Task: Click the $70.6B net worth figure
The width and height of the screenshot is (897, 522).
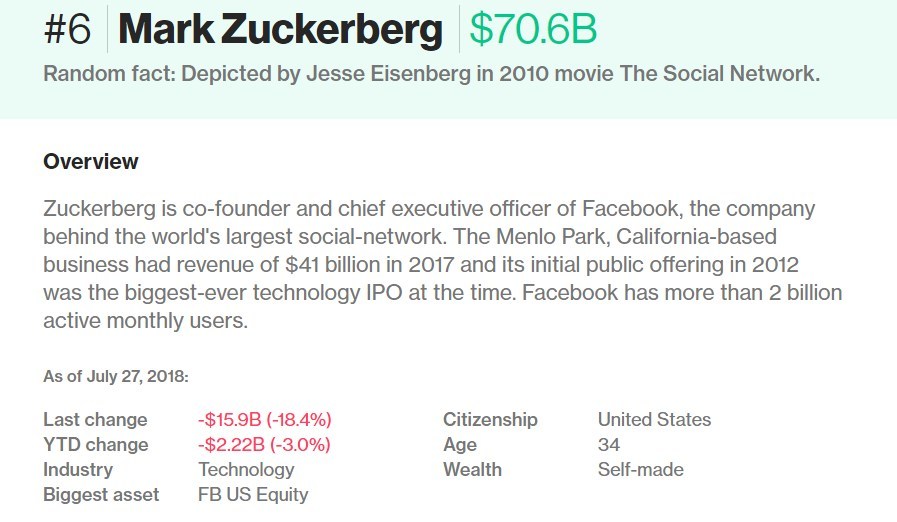Action: click(x=533, y=30)
